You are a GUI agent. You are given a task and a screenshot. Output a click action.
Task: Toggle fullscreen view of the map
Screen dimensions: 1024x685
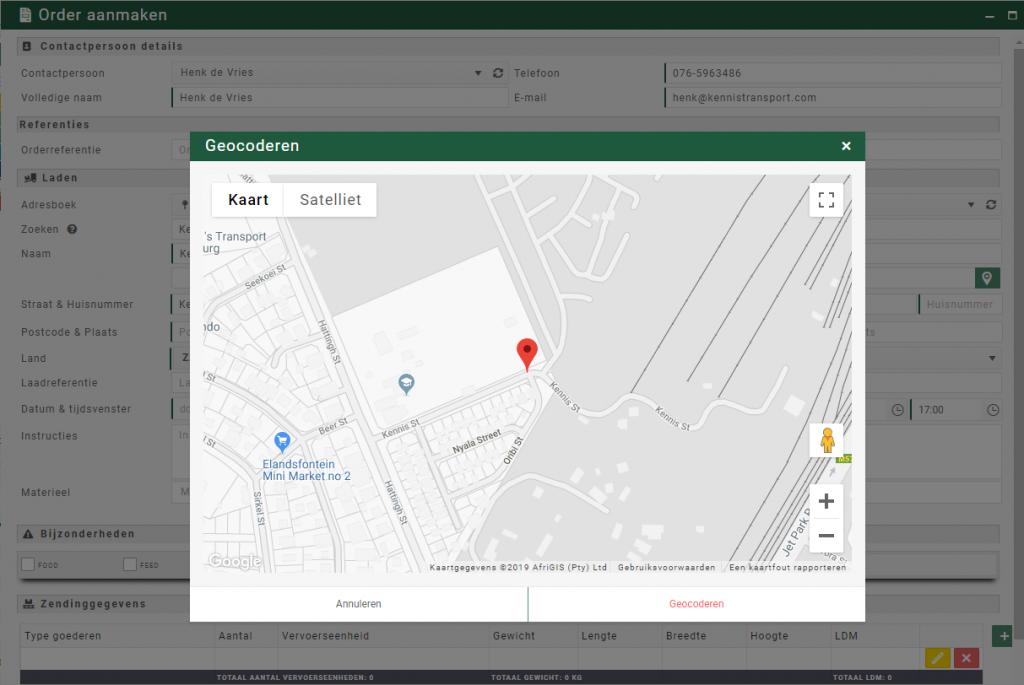[826, 199]
